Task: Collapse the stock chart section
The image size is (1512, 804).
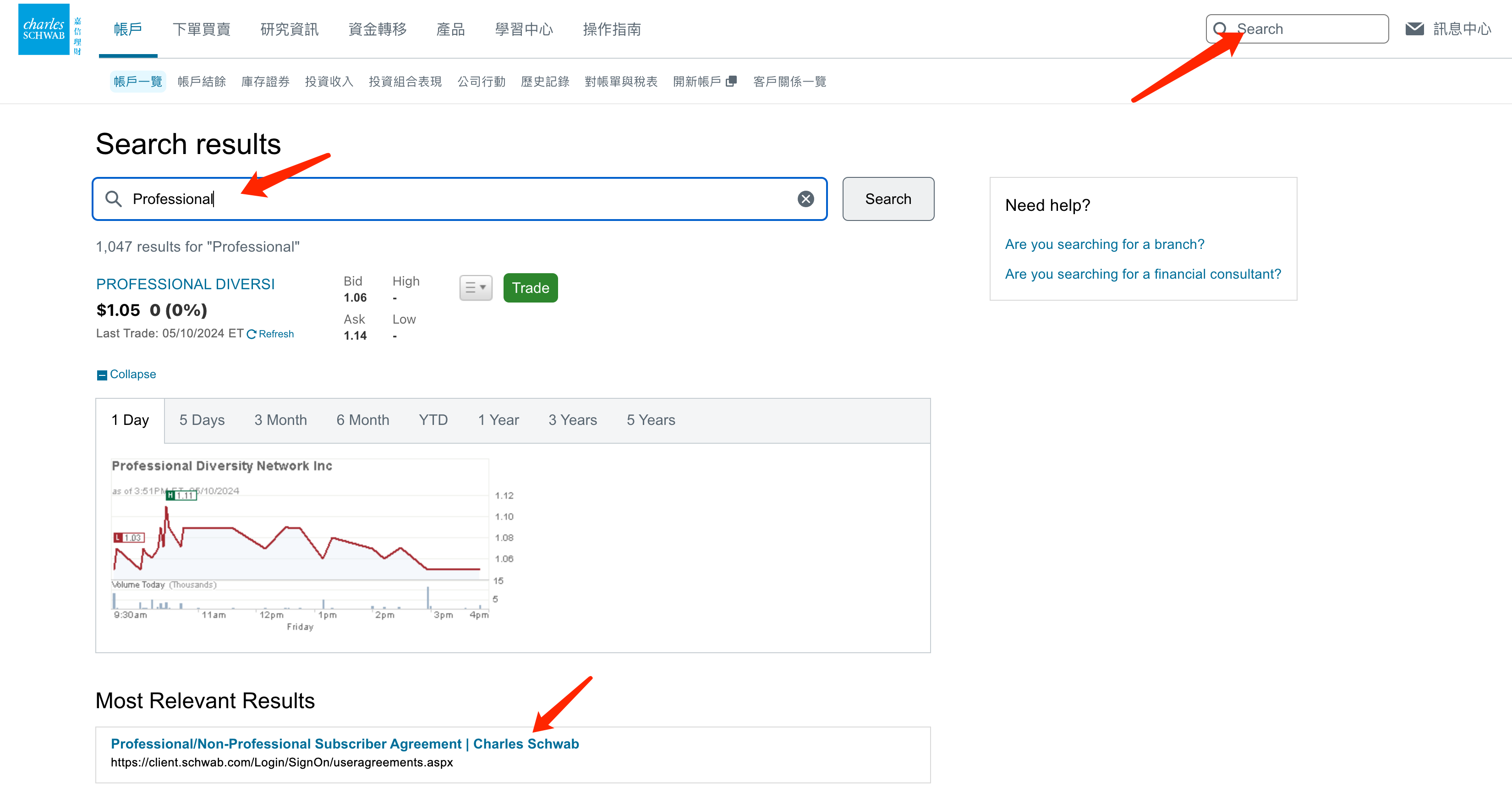Action: click(x=126, y=374)
